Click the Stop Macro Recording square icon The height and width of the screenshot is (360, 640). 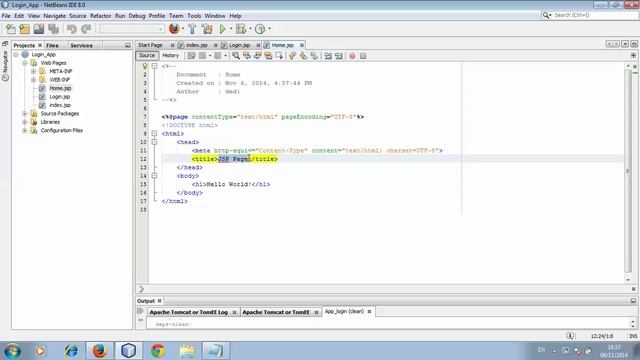click(363, 56)
